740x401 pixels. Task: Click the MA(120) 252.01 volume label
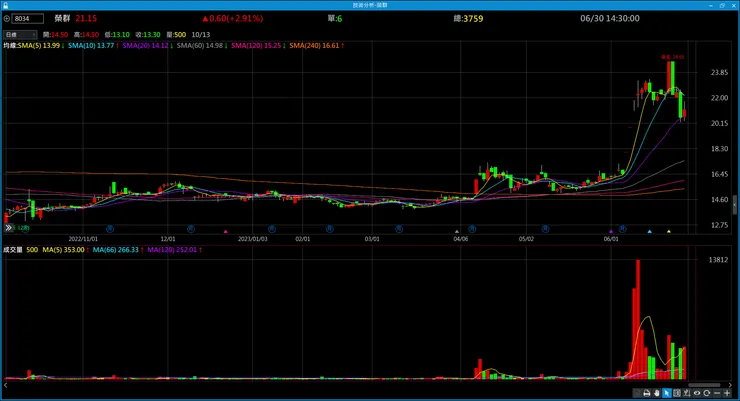tap(172, 250)
